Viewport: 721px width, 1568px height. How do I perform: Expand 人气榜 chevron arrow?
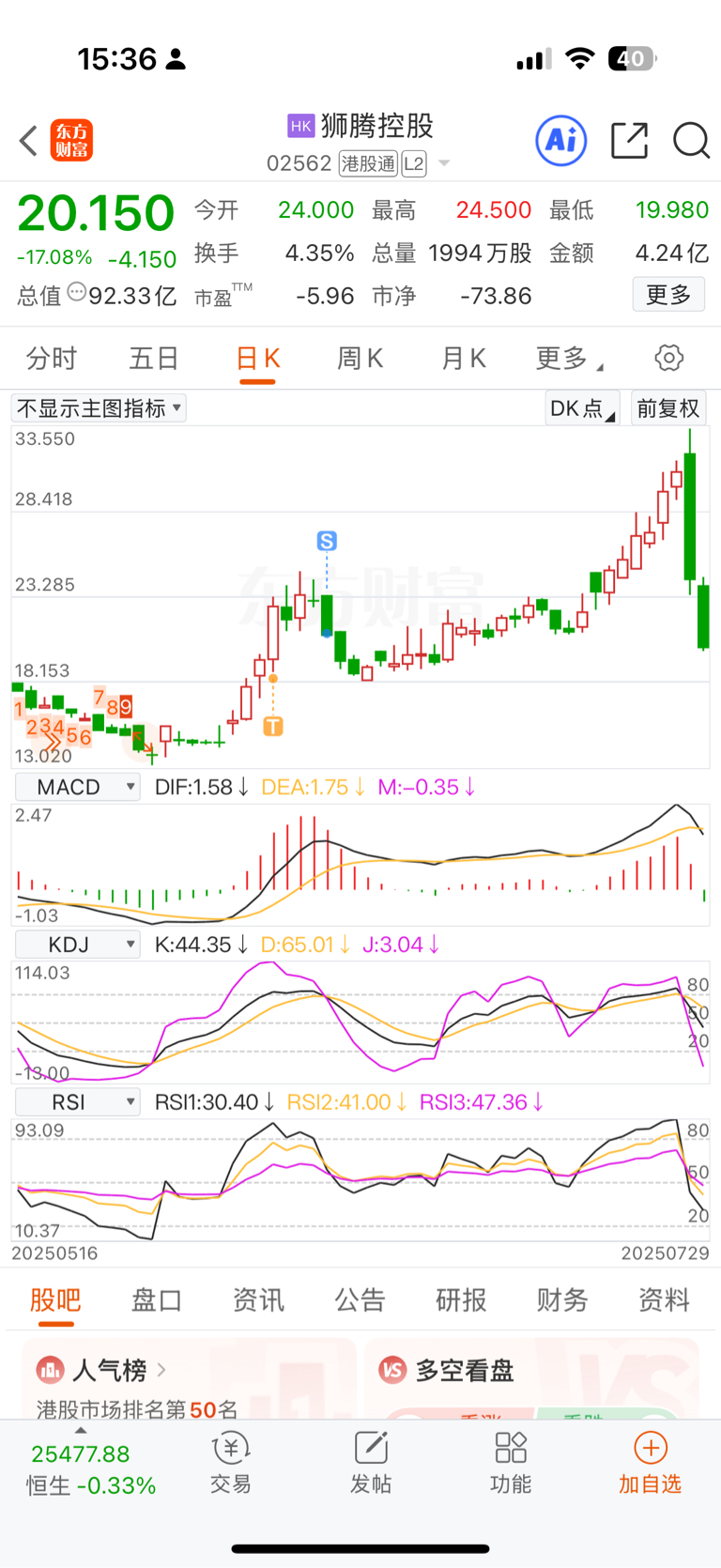coord(161,1370)
